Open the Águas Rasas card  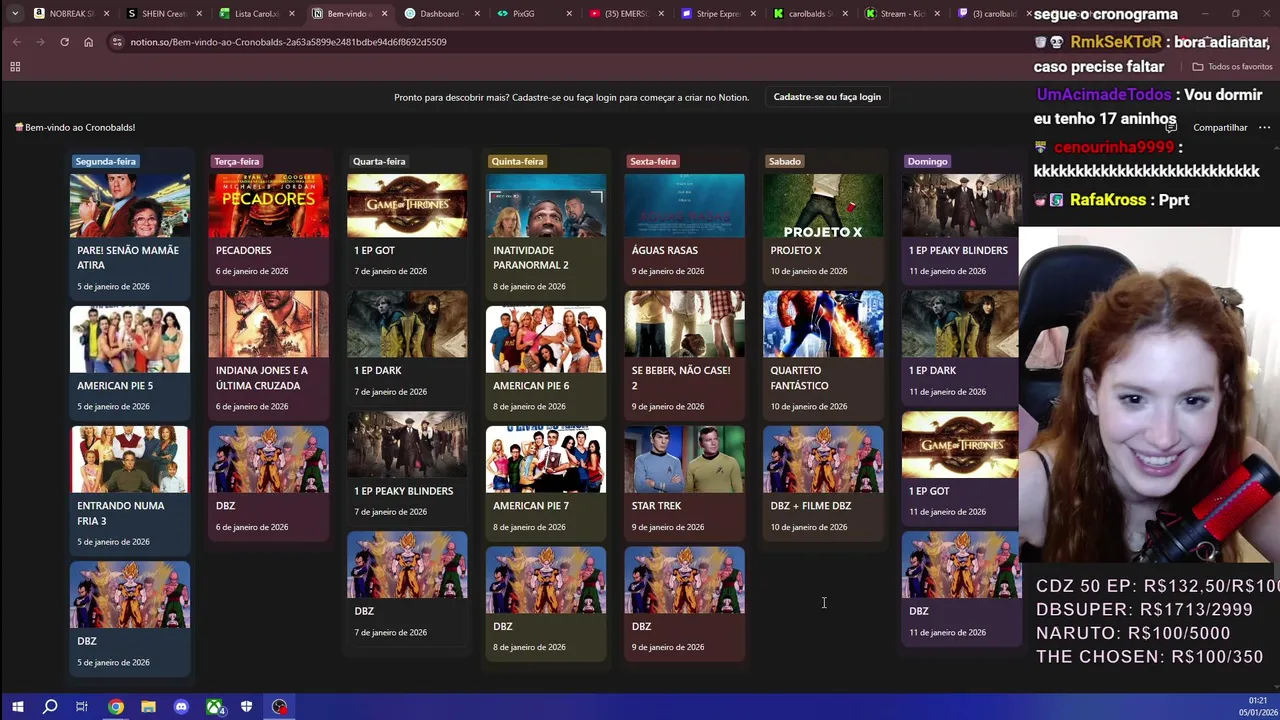pos(684,228)
